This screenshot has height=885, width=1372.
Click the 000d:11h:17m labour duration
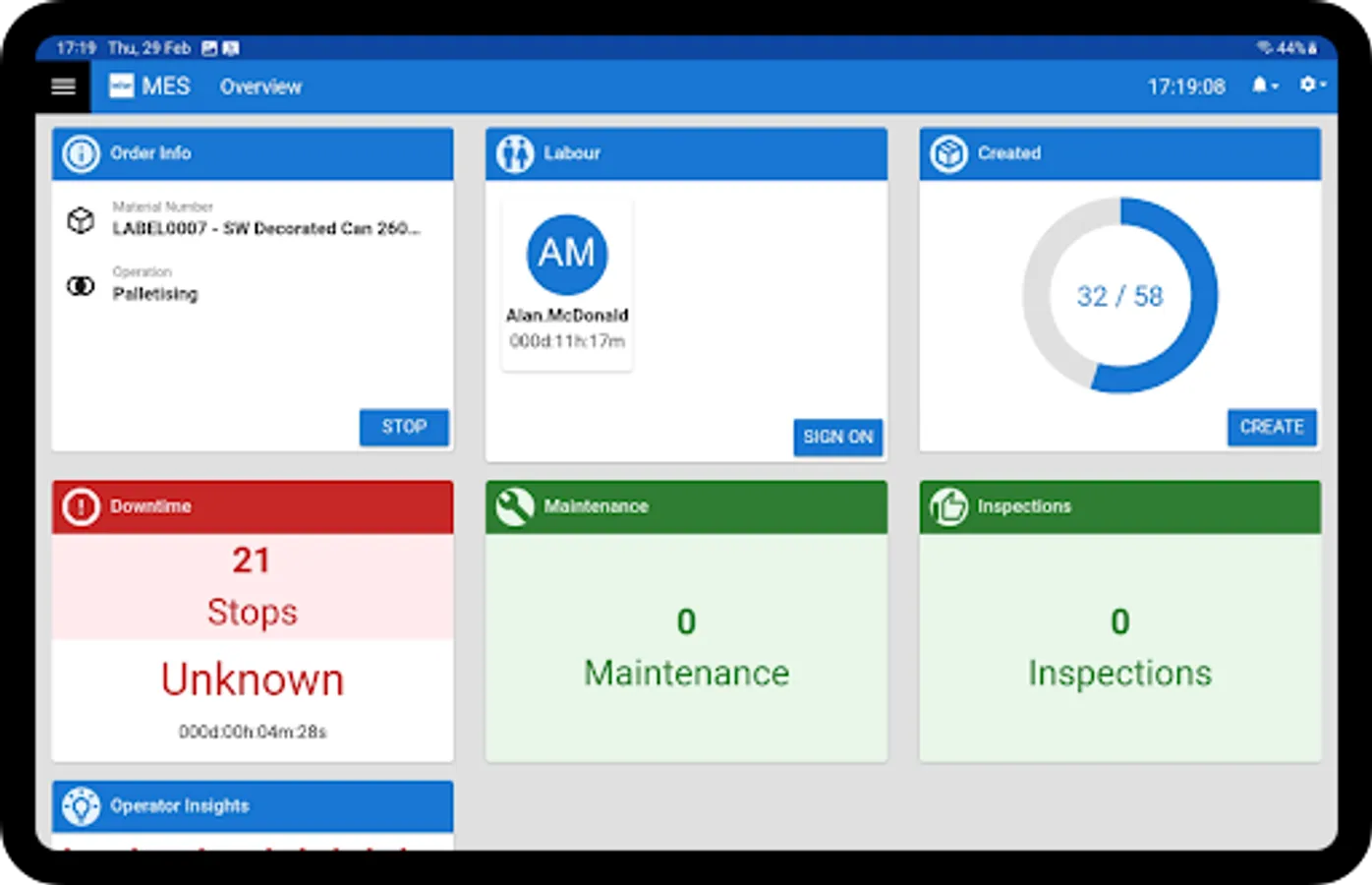tap(567, 341)
